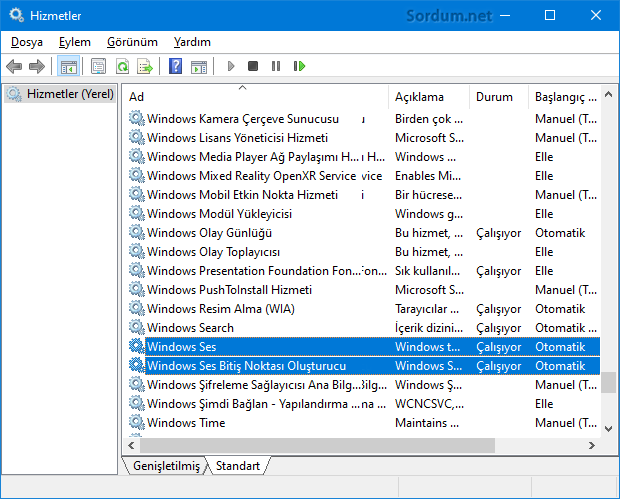Click gear icon beside Windows Kamera Çerçeve Sunucusu

point(137,118)
